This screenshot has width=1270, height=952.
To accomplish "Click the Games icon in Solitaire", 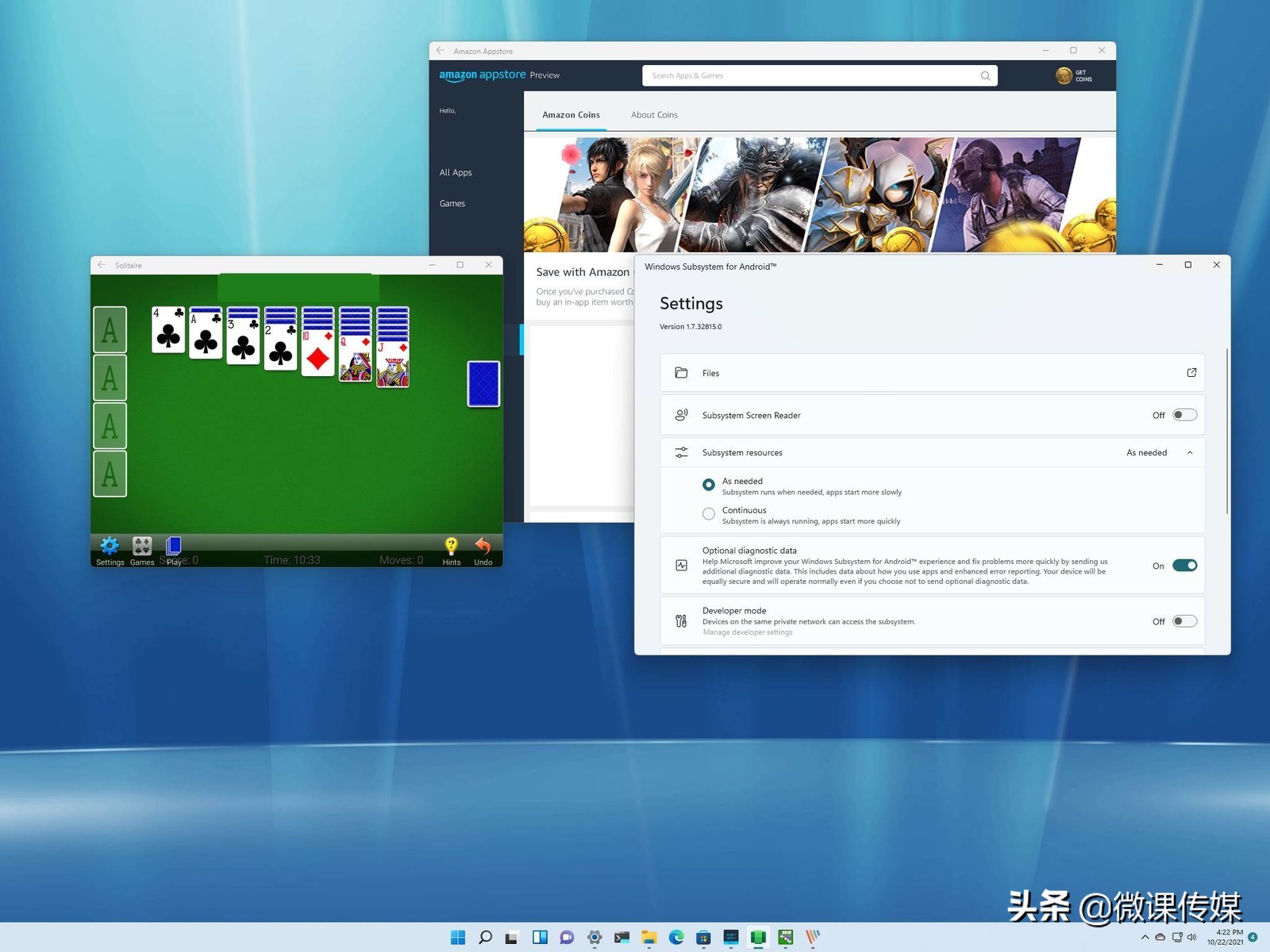I will [141, 546].
